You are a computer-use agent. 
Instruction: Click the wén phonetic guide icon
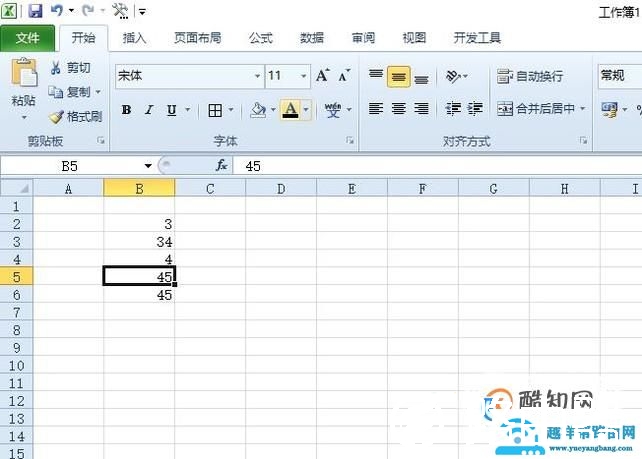point(332,110)
